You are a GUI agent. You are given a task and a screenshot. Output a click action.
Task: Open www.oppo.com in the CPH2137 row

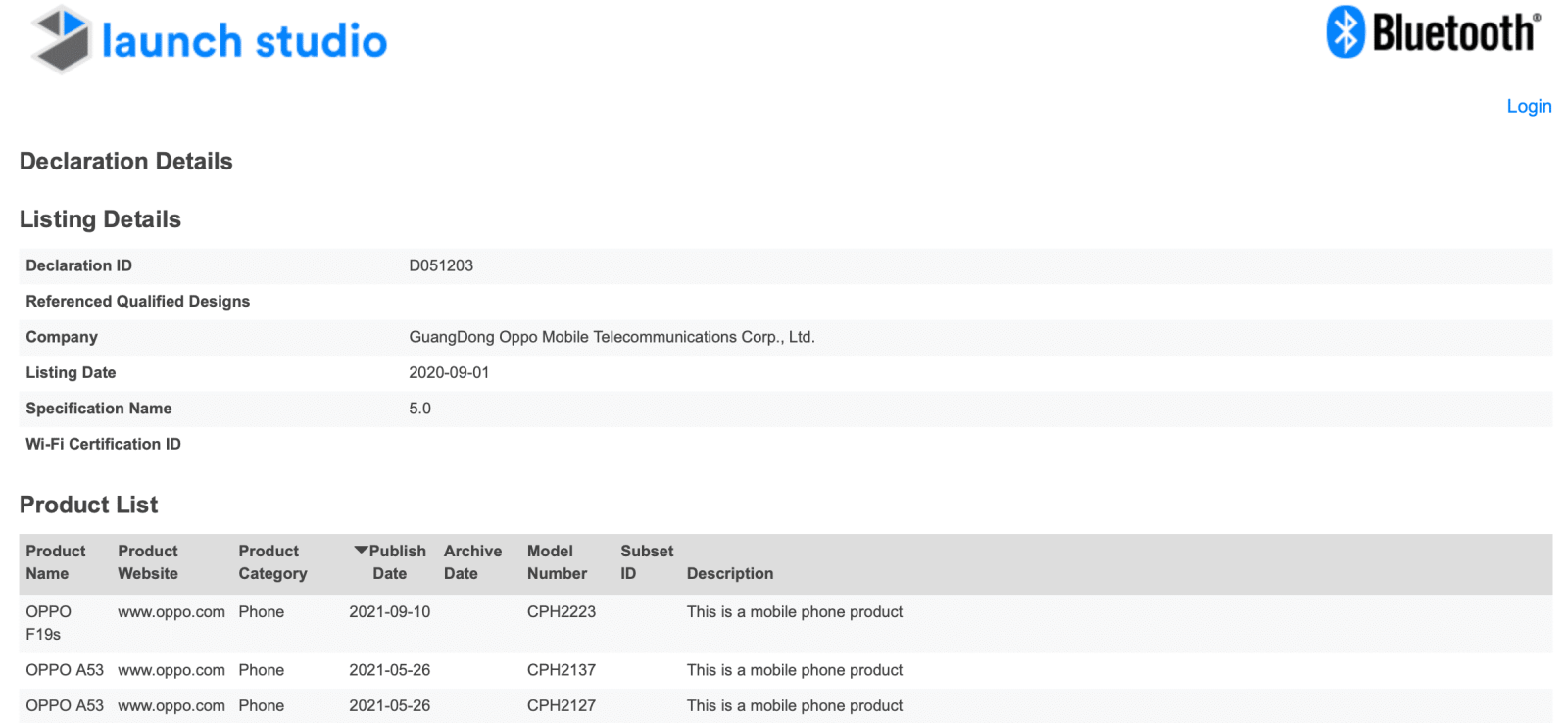tap(171, 670)
